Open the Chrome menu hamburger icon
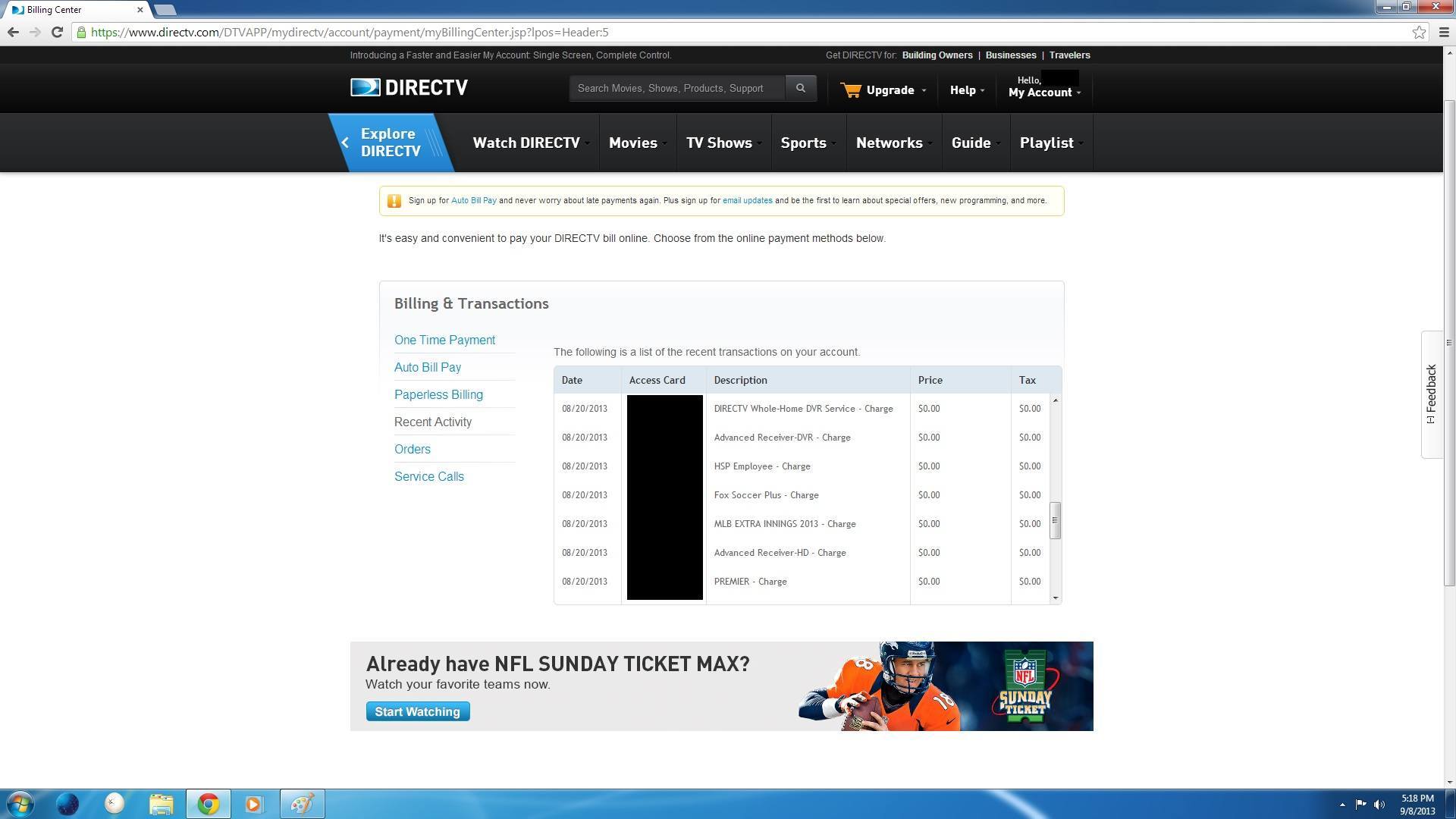Screen dimensions: 1456x819 tap(1443, 32)
